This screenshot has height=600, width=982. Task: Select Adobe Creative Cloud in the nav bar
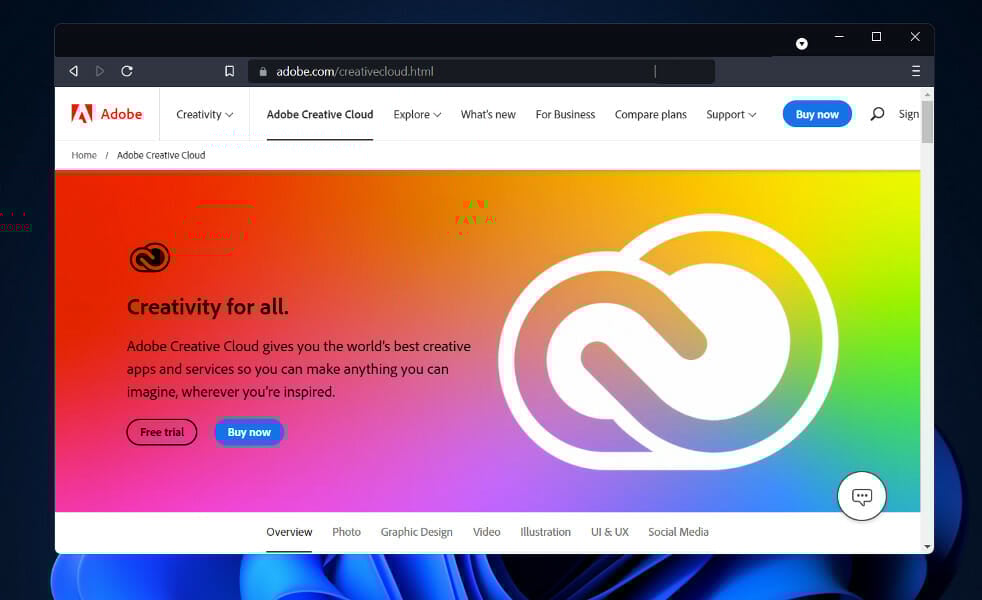tap(320, 115)
